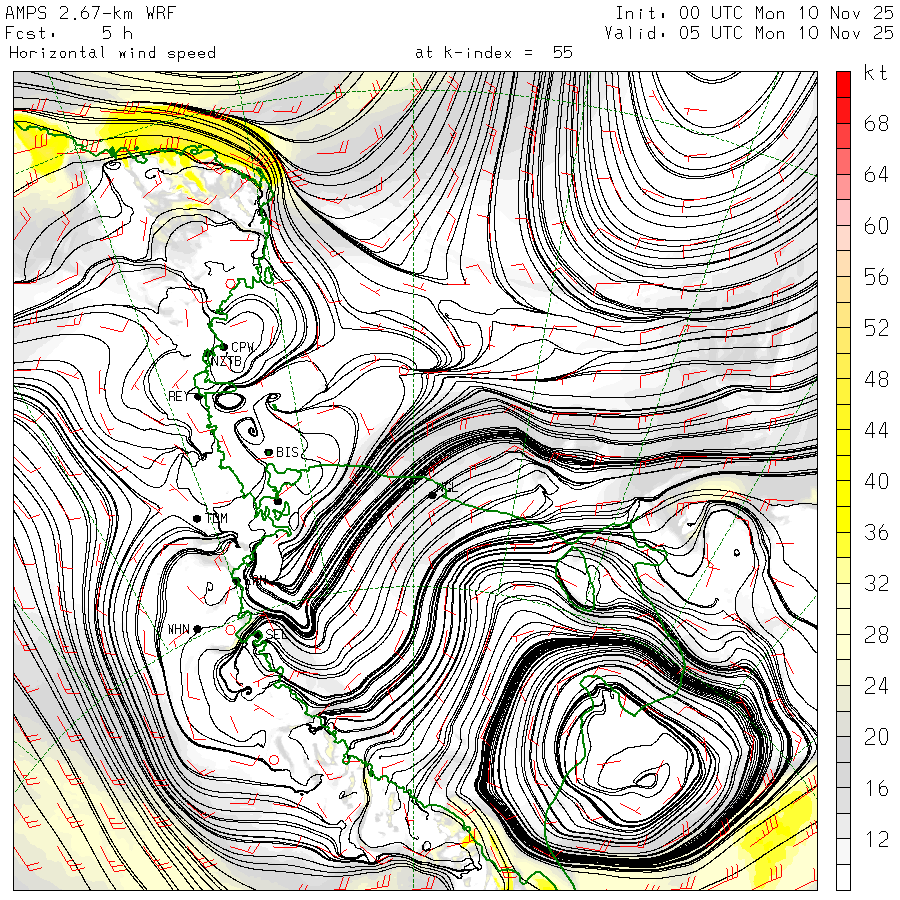
Task: Select the 24 value on the color scale
Action: click(x=876, y=686)
